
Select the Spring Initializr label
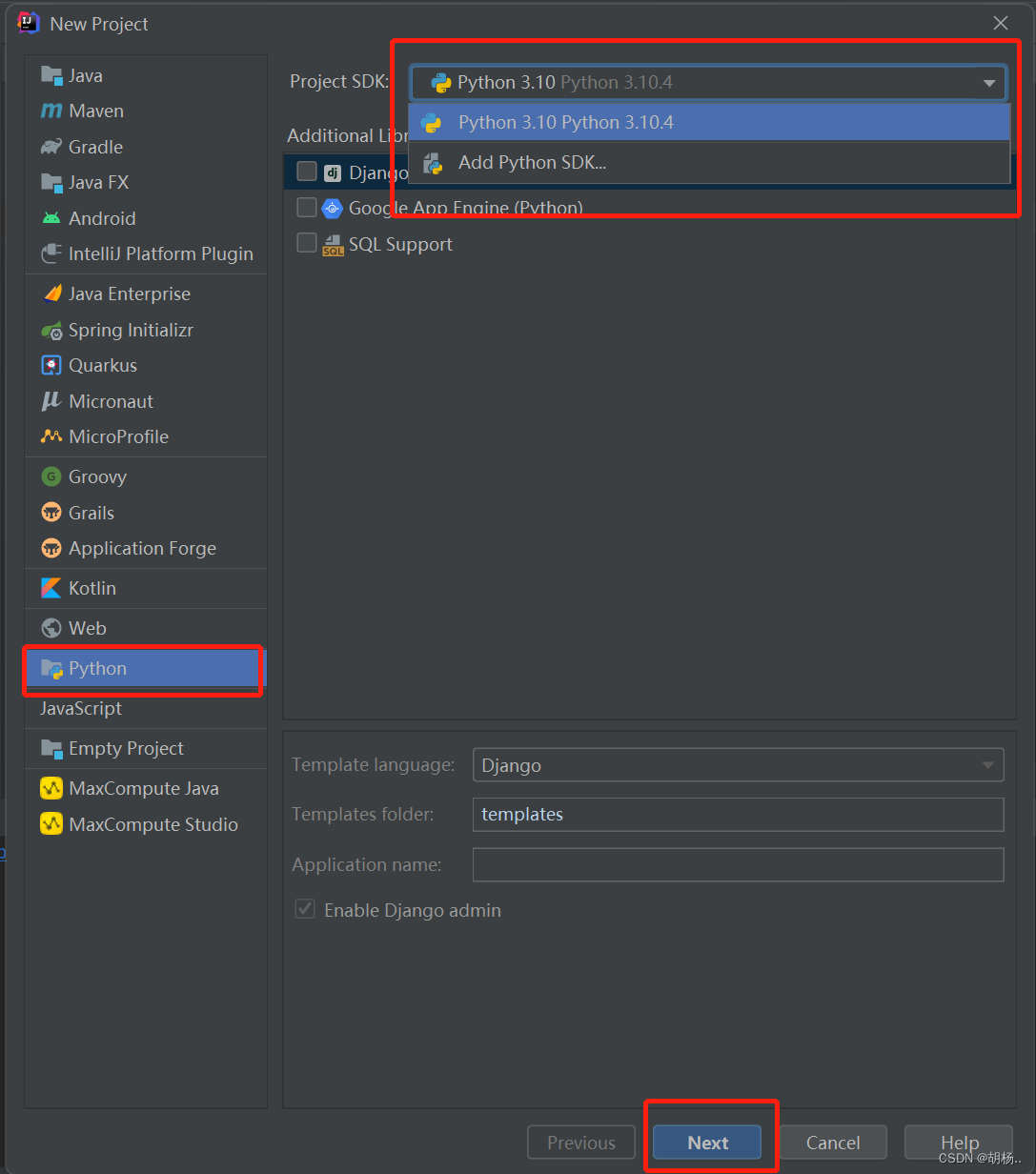(x=132, y=330)
